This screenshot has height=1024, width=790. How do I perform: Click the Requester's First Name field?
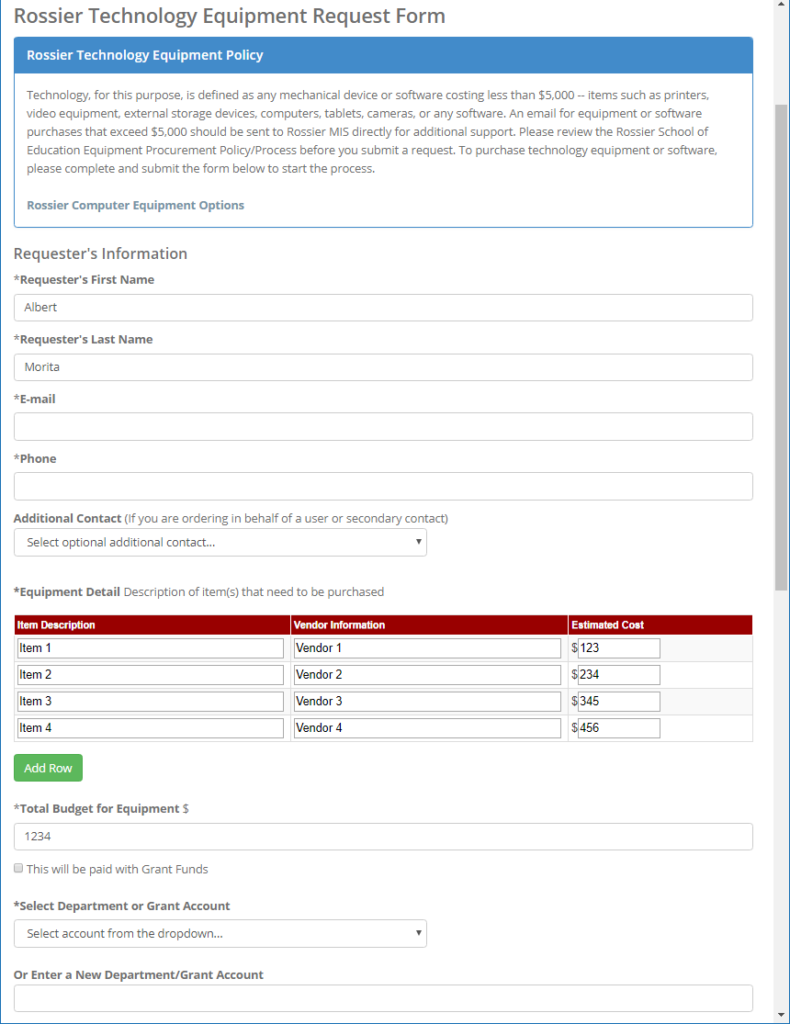(x=383, y=308)
